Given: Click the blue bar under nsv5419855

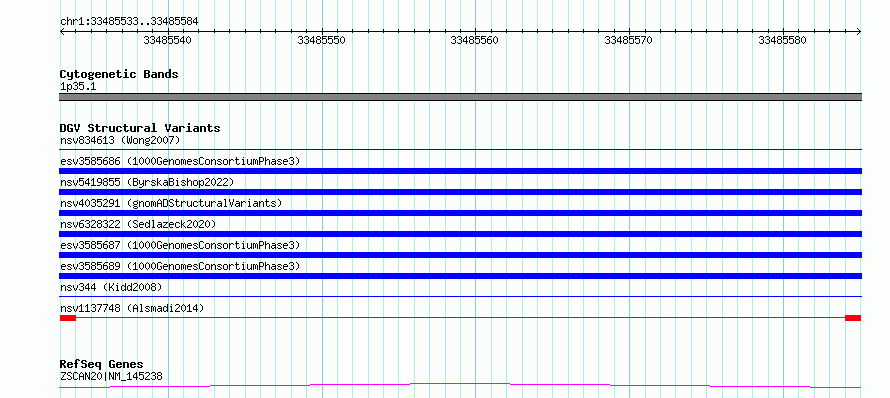Looking at the screenshot, I should click(x=460, y=192).
